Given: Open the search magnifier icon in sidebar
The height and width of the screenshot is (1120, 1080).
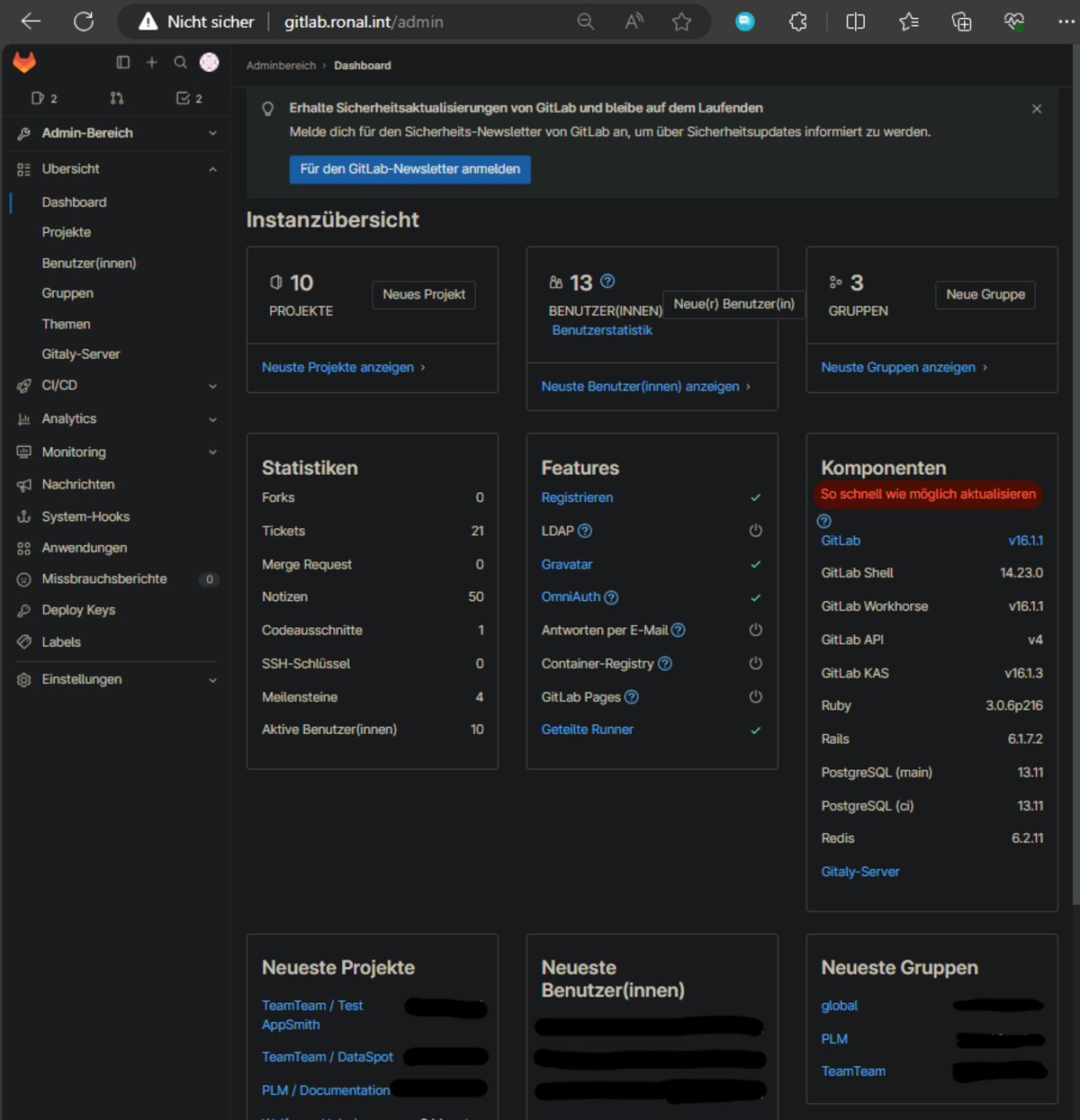Looking at the screenshot, I should click(180, 62).
